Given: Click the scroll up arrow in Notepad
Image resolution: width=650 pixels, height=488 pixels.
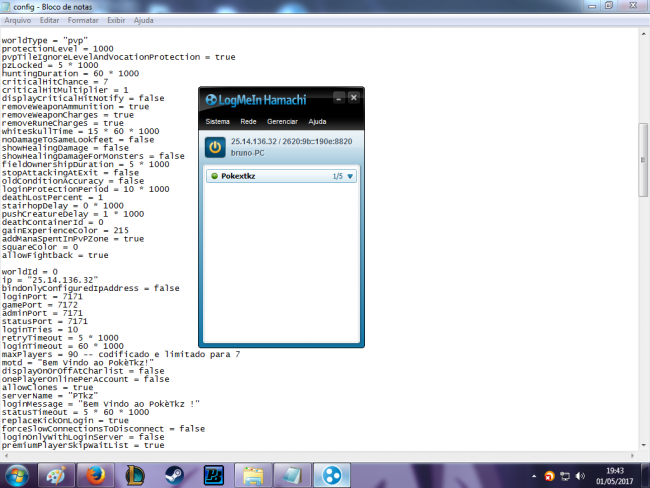Looking at the screenshot, I should [643, 34].
